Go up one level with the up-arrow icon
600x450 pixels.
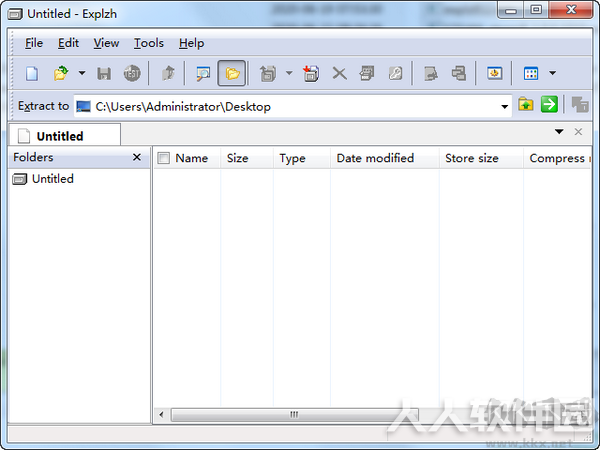pyautogui.click(x=168, y=73)
